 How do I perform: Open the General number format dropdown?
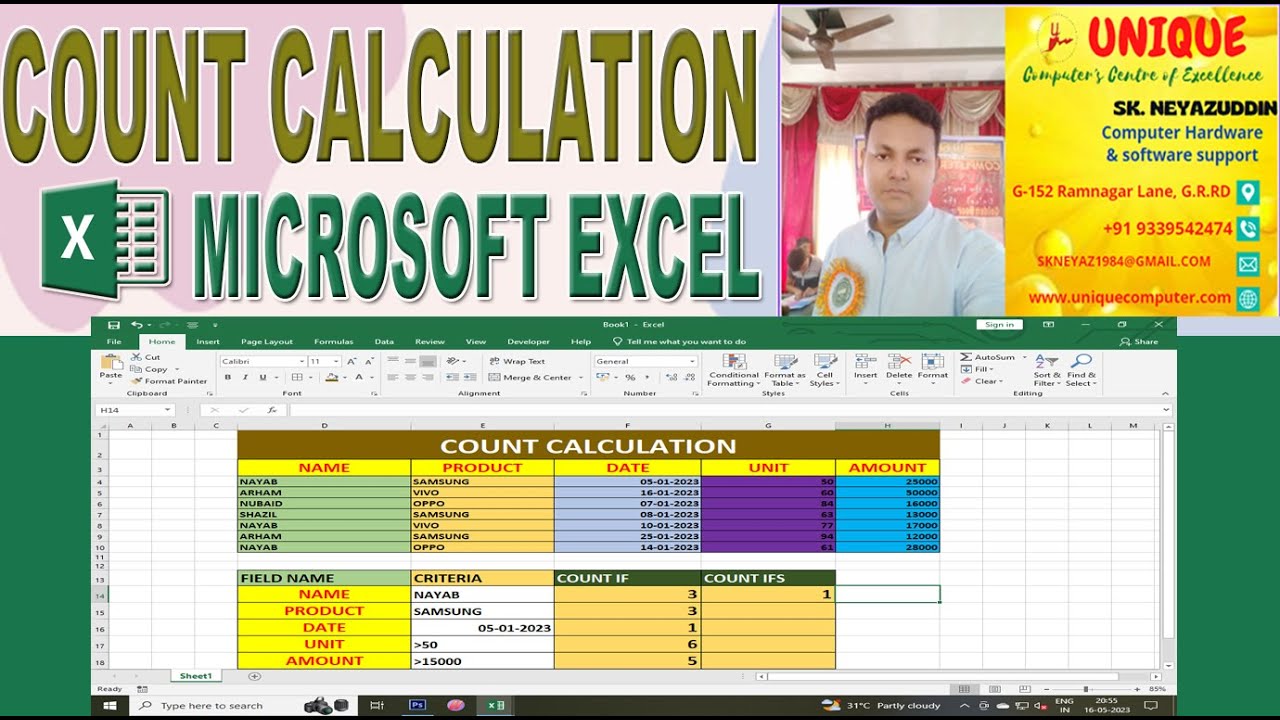click(692, 361)
